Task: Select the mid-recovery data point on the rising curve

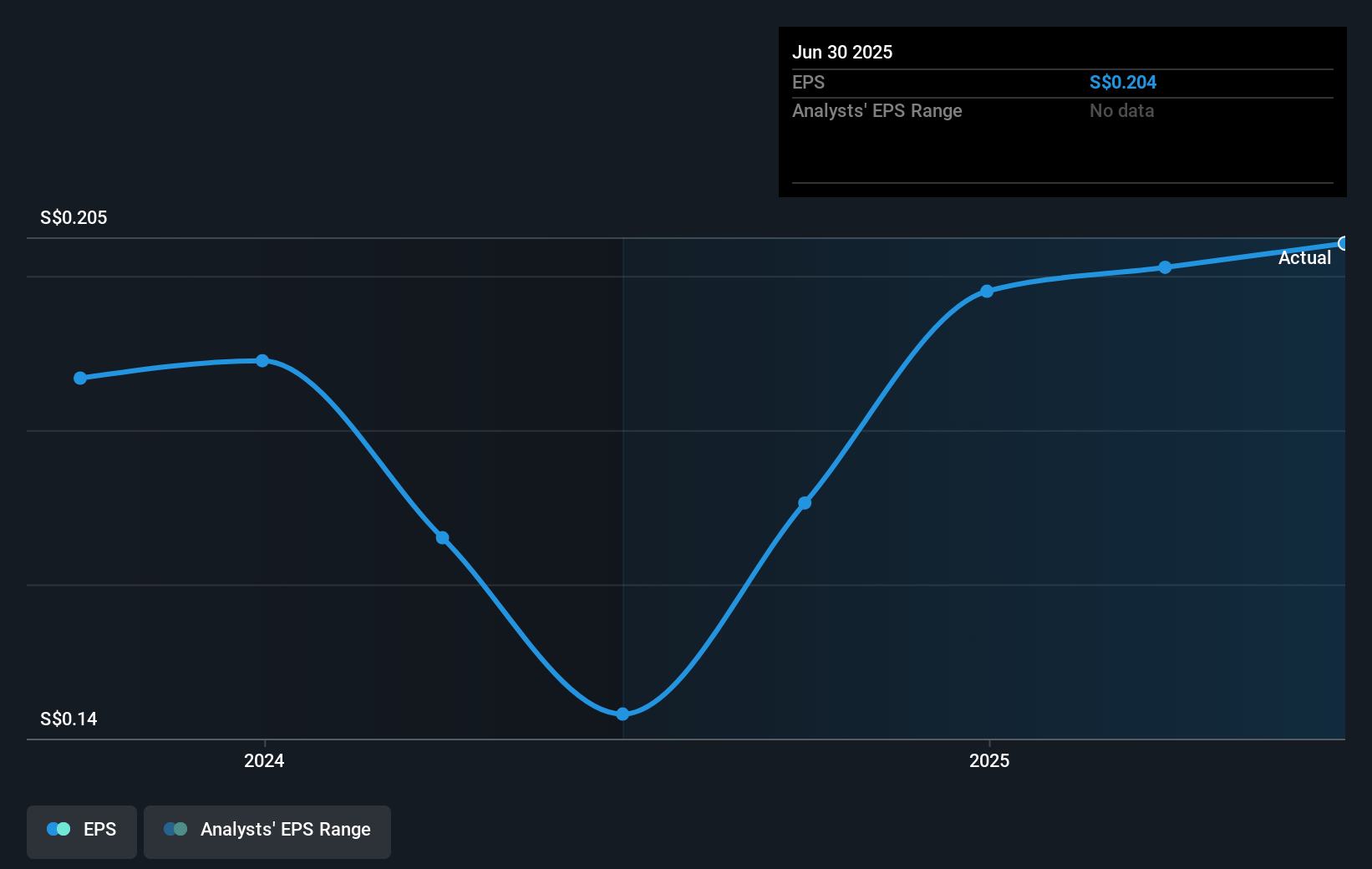Action: (805, 502)
